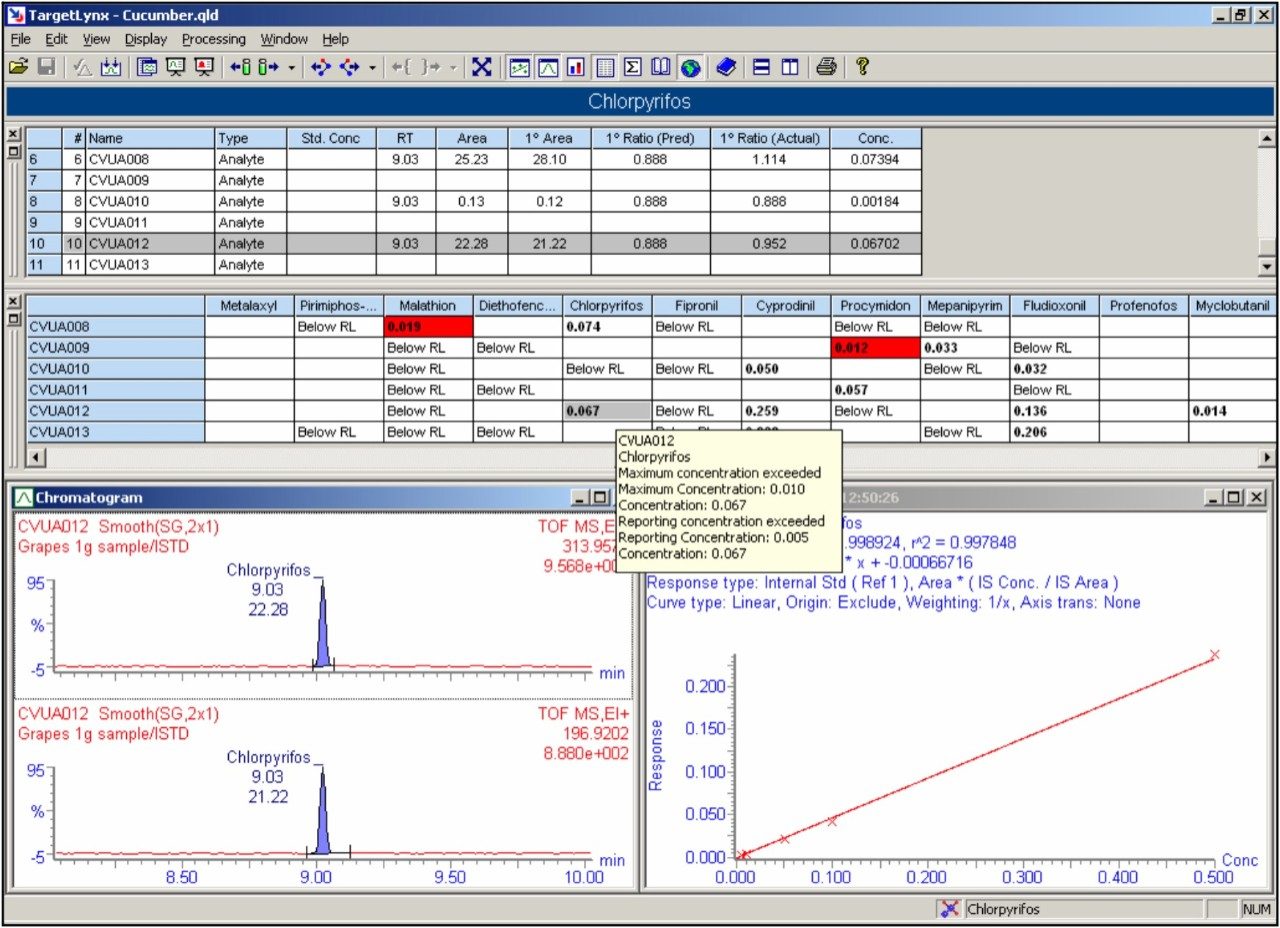The image size is (1280, 928).
Task: Select vertical tile windows icon
Action: [790, 67]
